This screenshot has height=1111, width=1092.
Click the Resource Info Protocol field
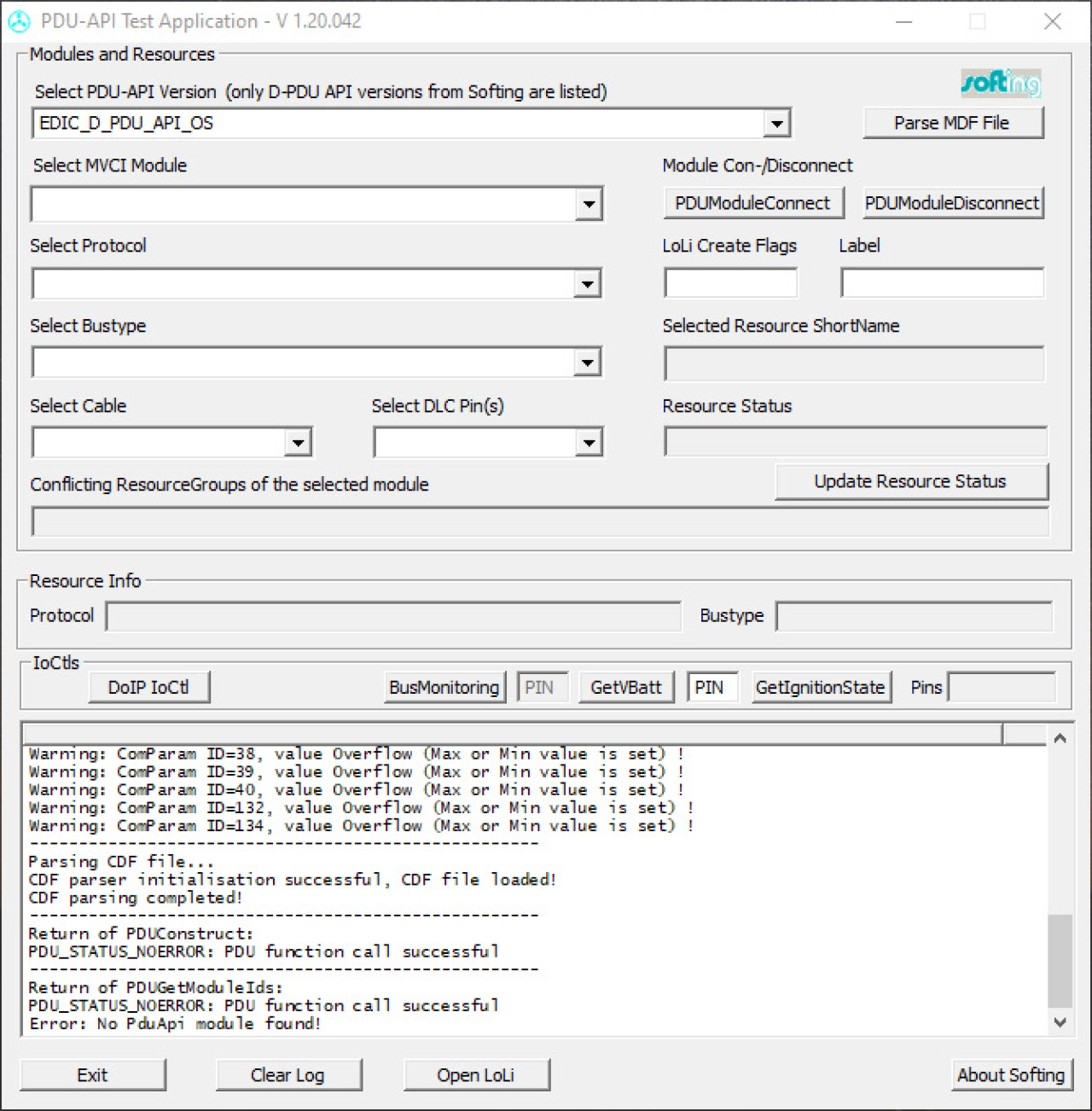[393, 616]
